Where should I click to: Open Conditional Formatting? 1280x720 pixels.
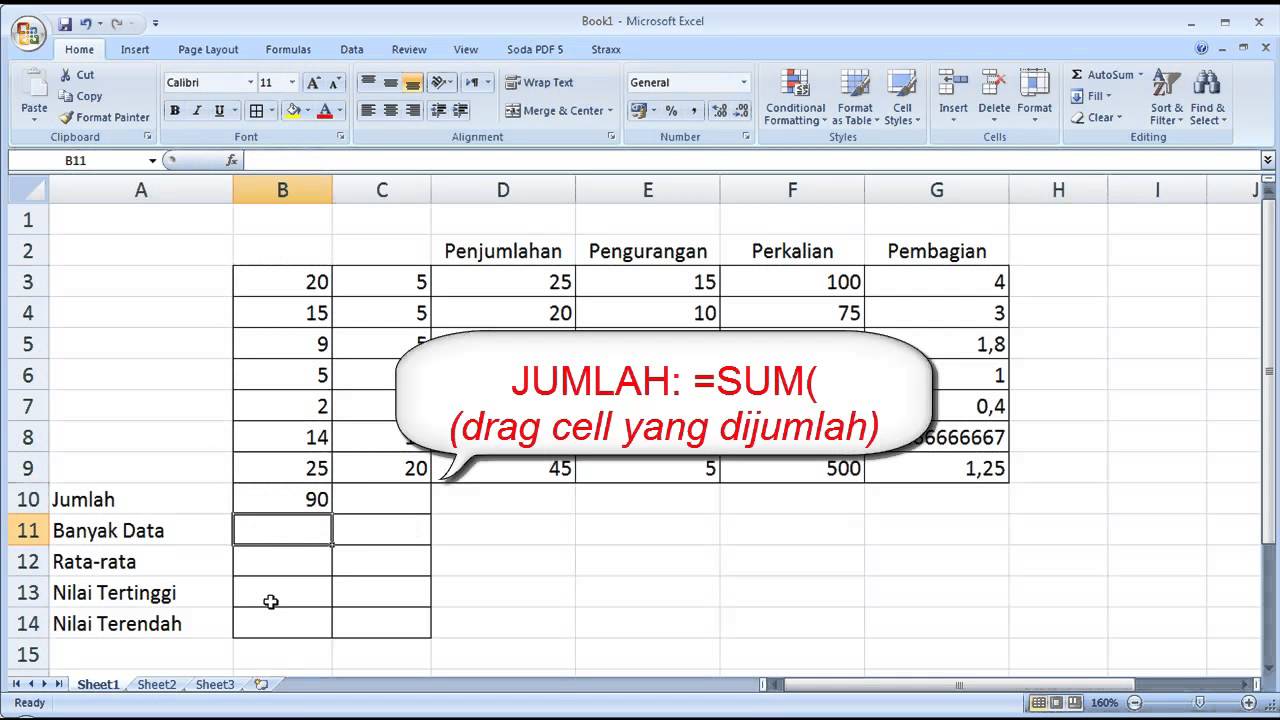pos(795,97)
